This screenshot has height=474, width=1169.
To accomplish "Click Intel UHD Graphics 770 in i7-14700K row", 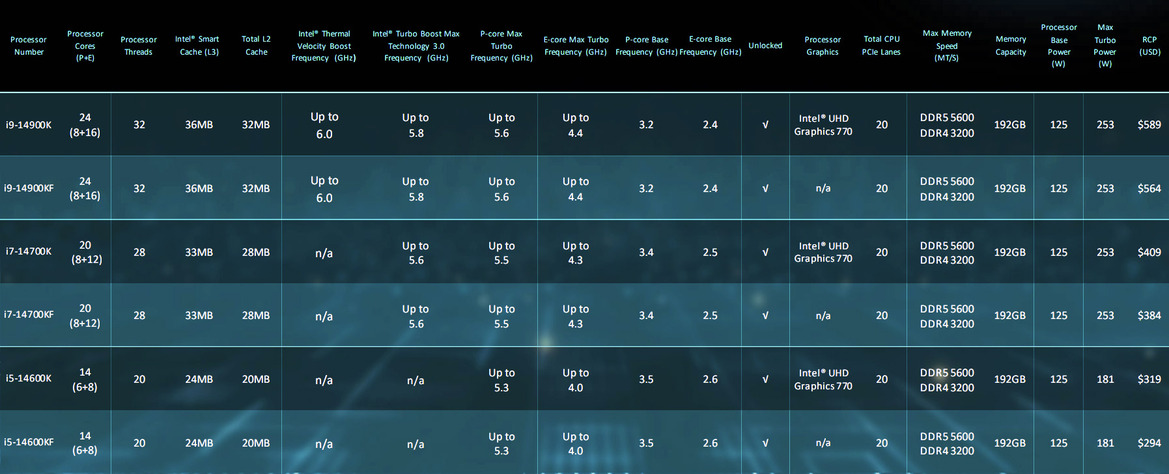I will [x=823, y=253].
